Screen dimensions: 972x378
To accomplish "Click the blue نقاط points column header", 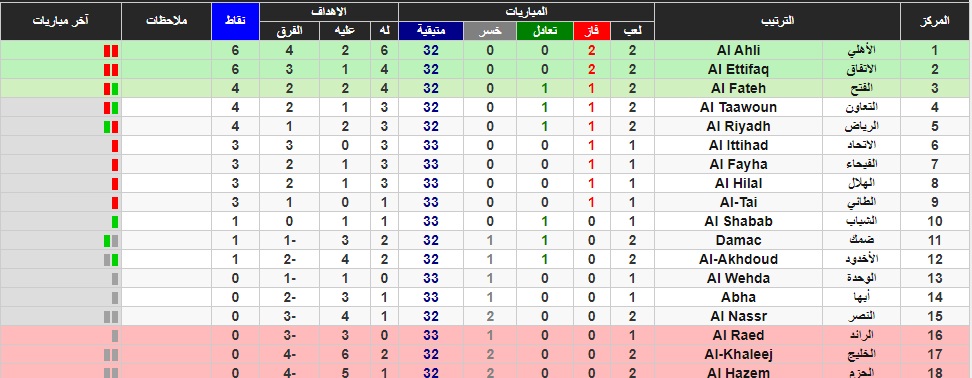I will coord(236,21).
